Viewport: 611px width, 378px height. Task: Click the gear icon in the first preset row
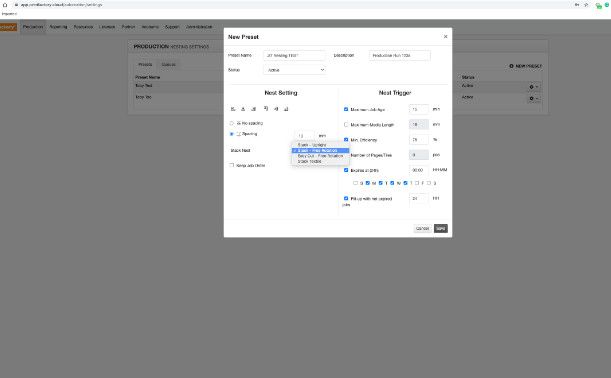[x=531, y=87]
